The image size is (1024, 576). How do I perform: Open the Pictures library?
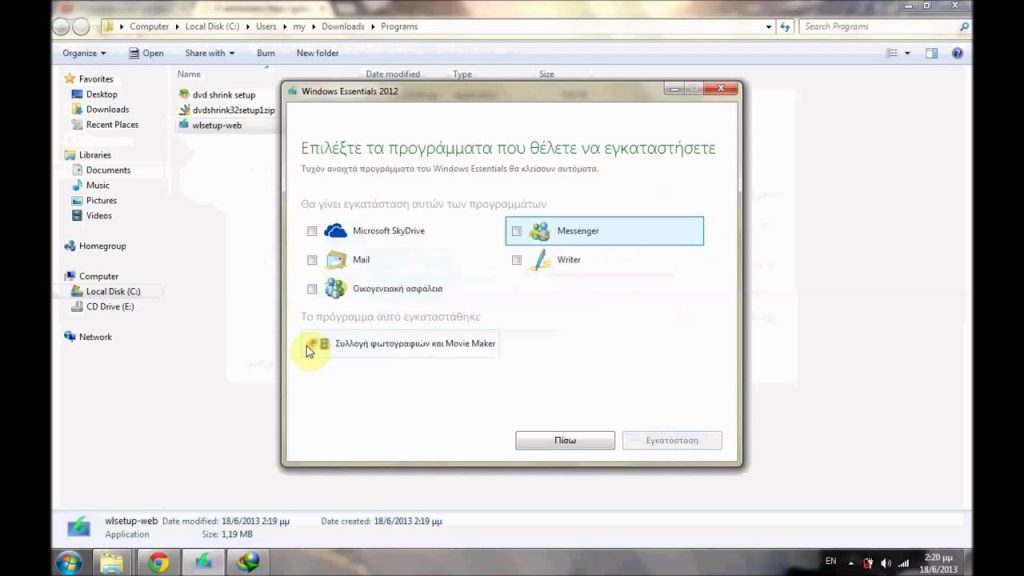(101, 200)
